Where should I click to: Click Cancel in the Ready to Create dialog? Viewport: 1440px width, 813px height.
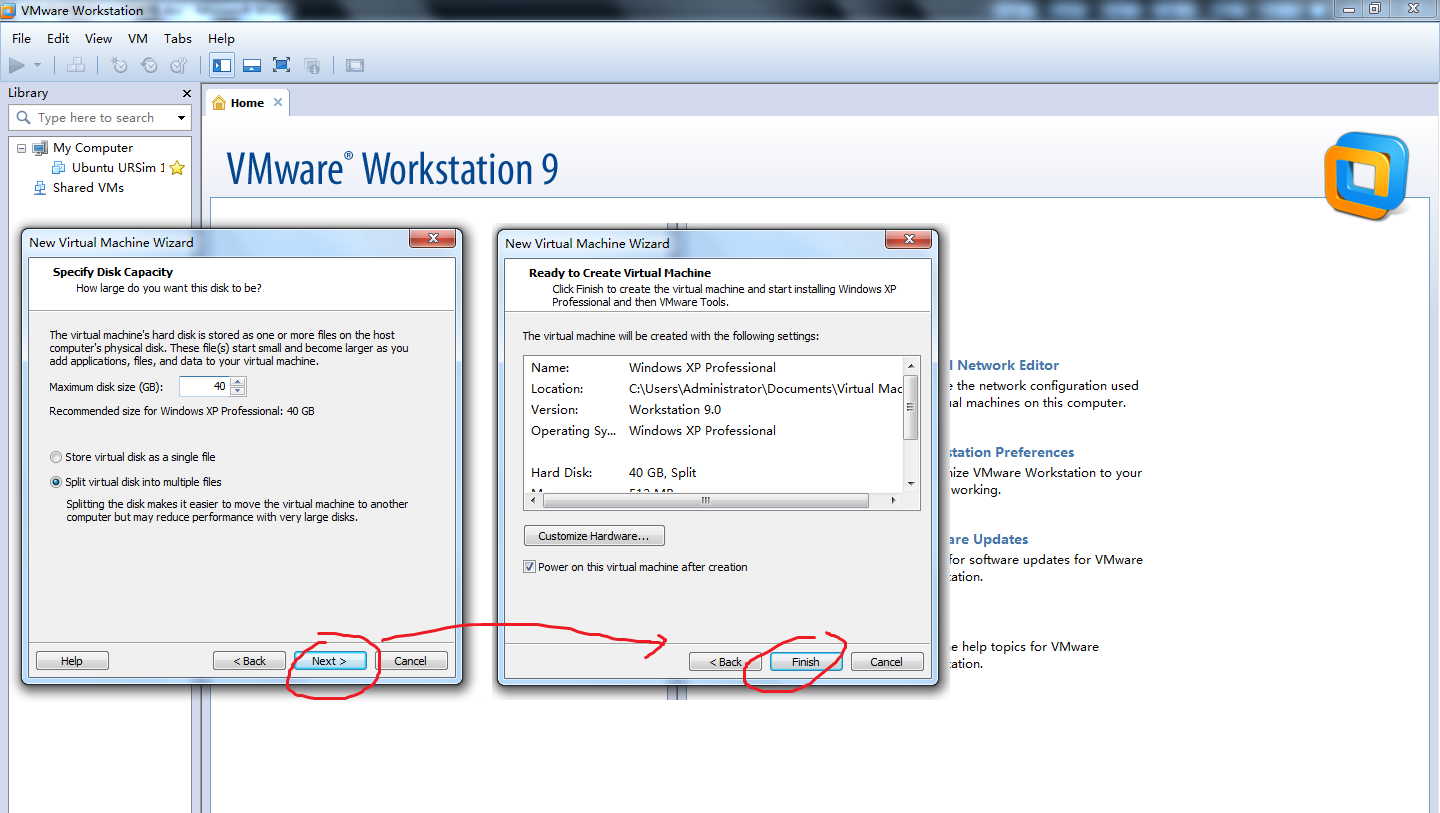pos(886,662)
